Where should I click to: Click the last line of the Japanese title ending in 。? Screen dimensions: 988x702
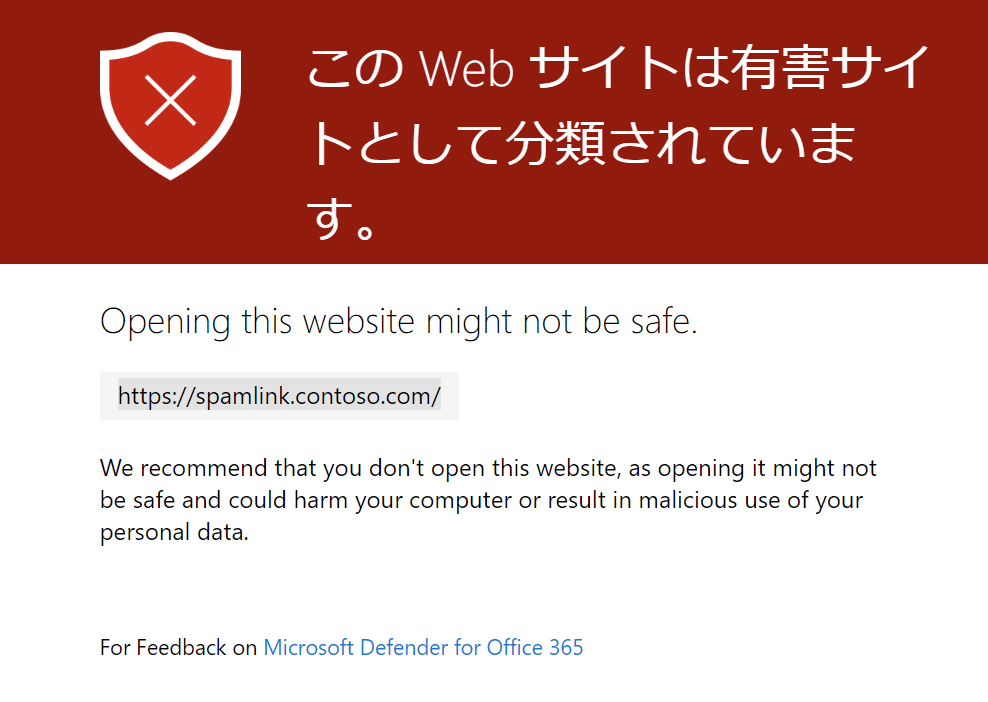point(341,219)
